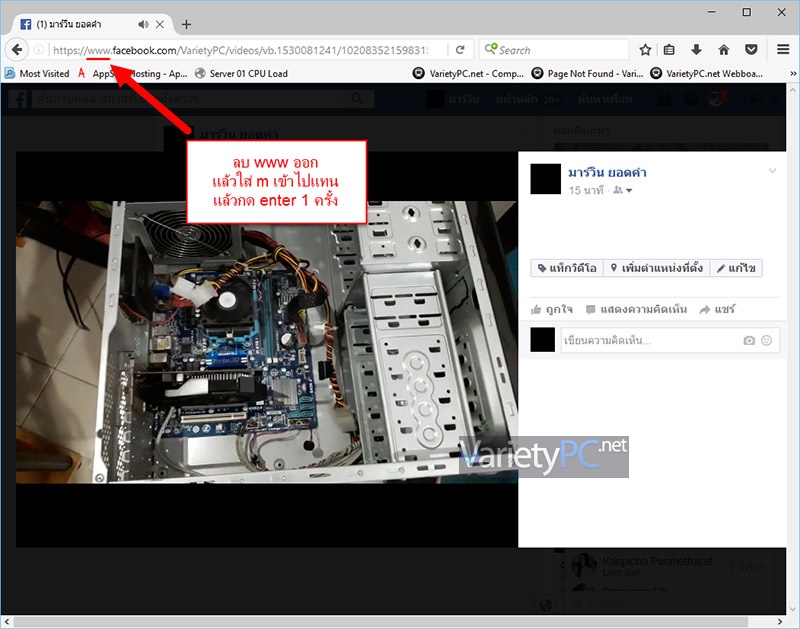Screen dimensions: 800x629
Task: Open the Pocket icon in toolbar
Action: coord(751,49)
